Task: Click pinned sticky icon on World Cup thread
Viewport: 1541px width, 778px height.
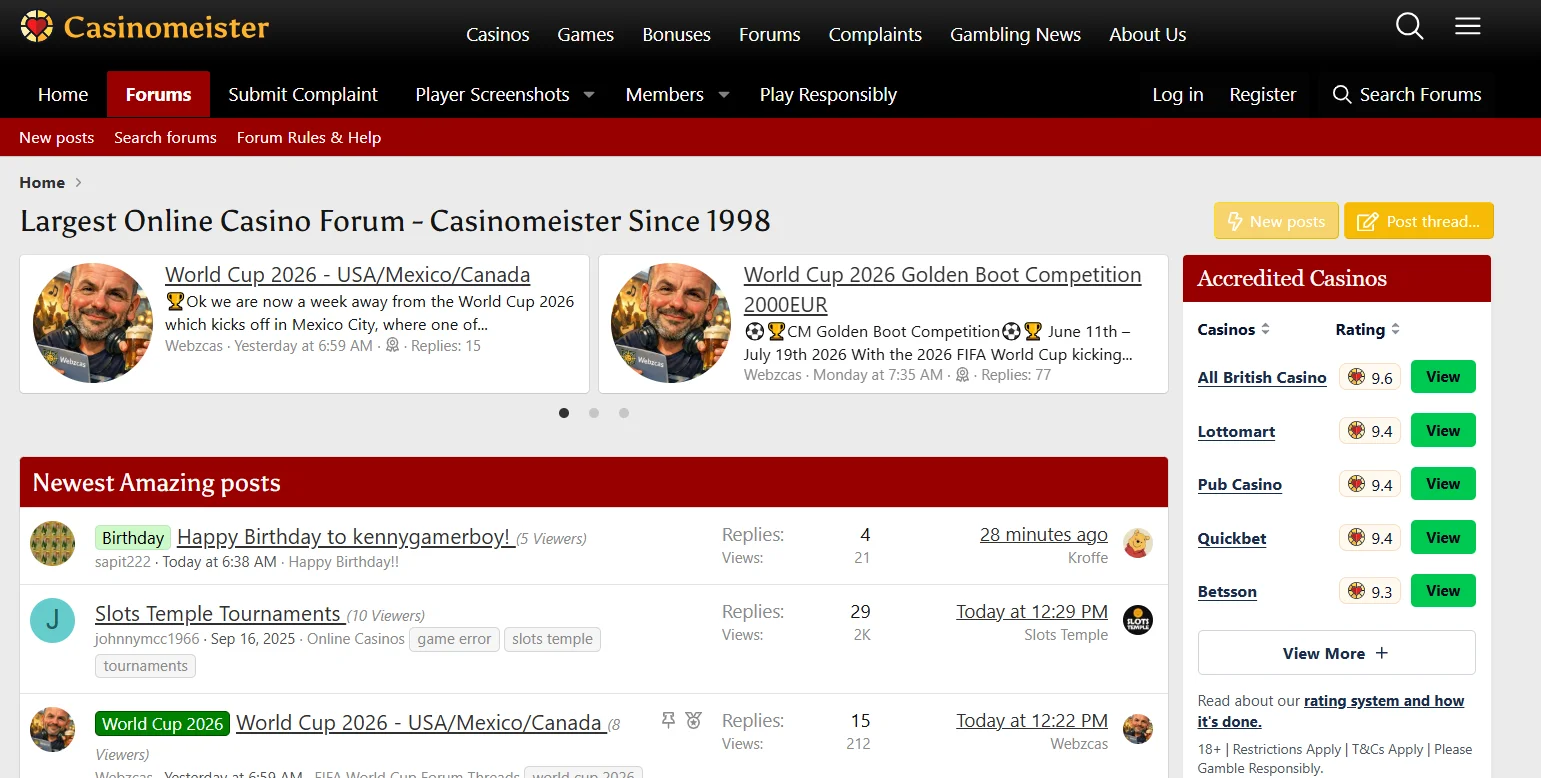Action: 669,720
